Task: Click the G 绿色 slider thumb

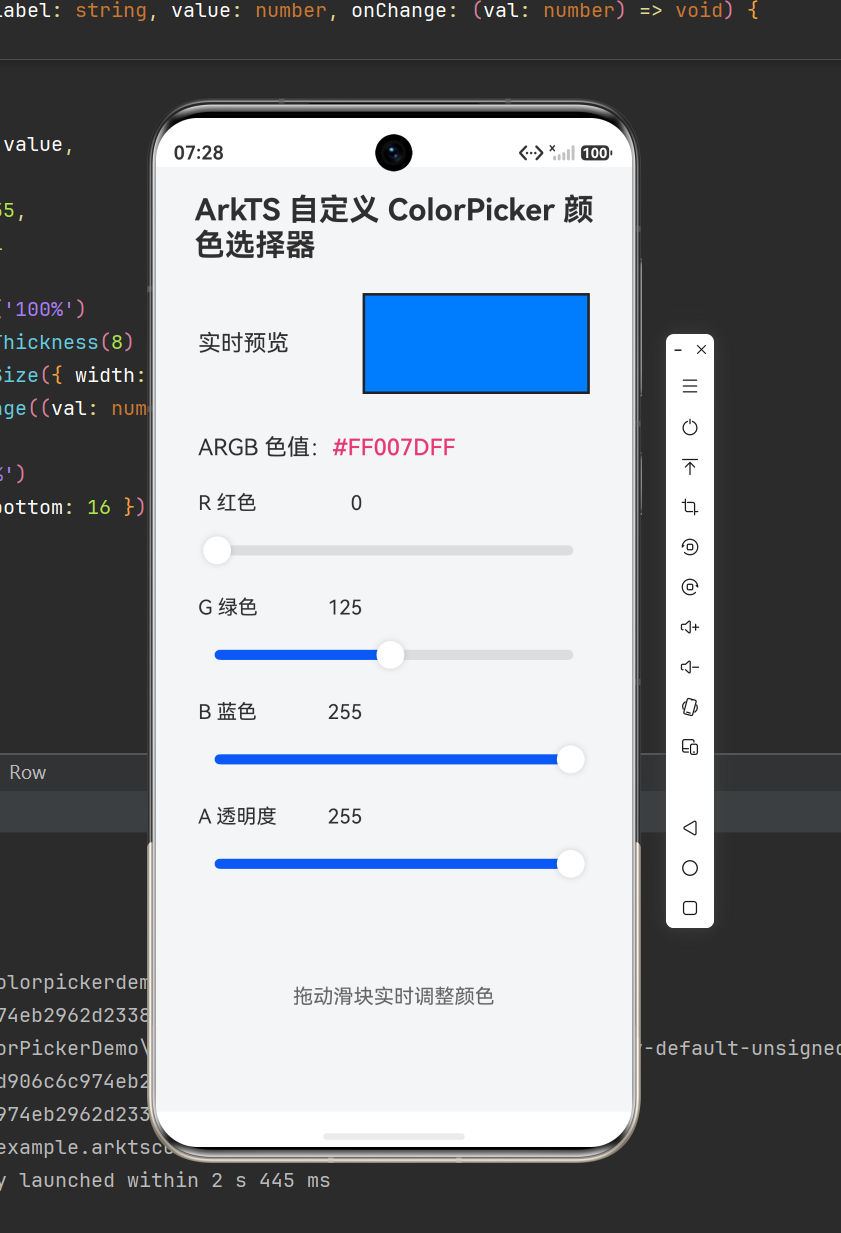Action: point(390,655)
